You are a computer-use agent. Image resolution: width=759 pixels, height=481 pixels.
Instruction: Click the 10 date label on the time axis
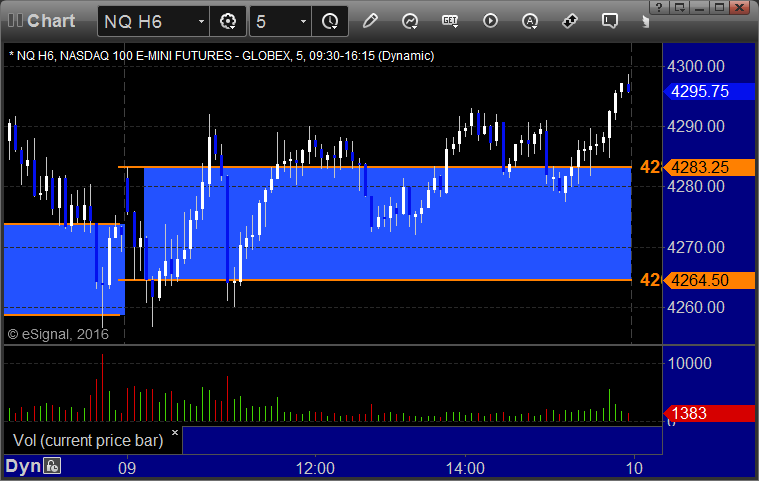634,468
